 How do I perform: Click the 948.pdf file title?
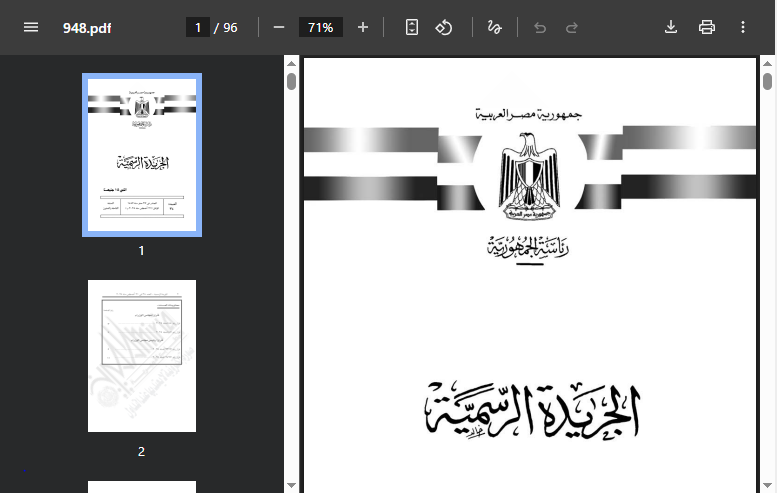click(x=87, y=28)
